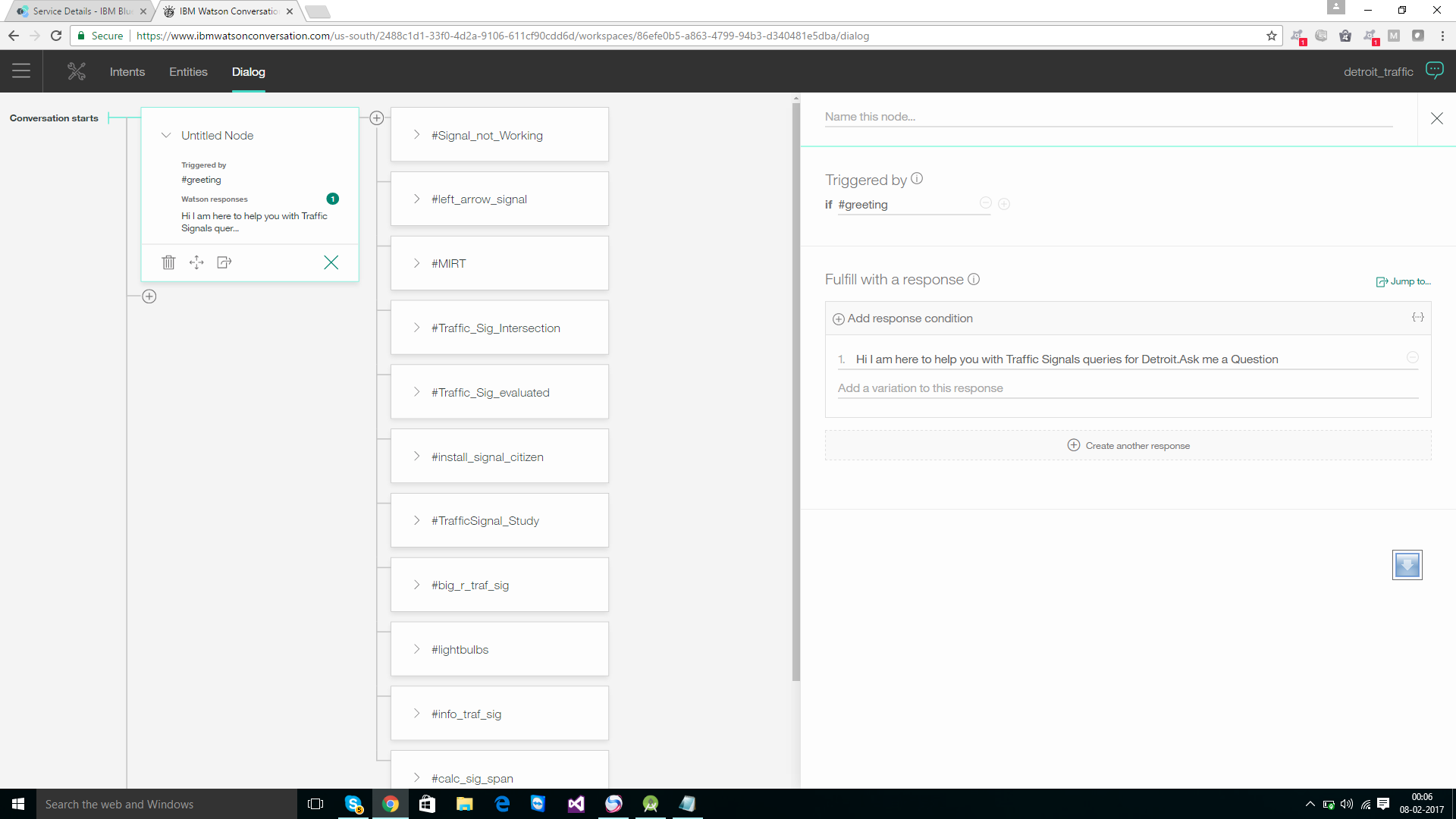Click the dialog tree vertical scrollbar

pyautogui.click(x=795, y=391)
